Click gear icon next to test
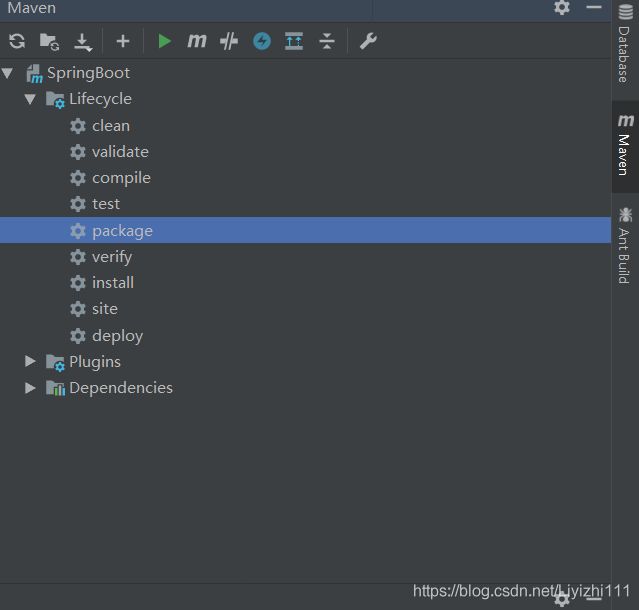 [x=78, y=204]
